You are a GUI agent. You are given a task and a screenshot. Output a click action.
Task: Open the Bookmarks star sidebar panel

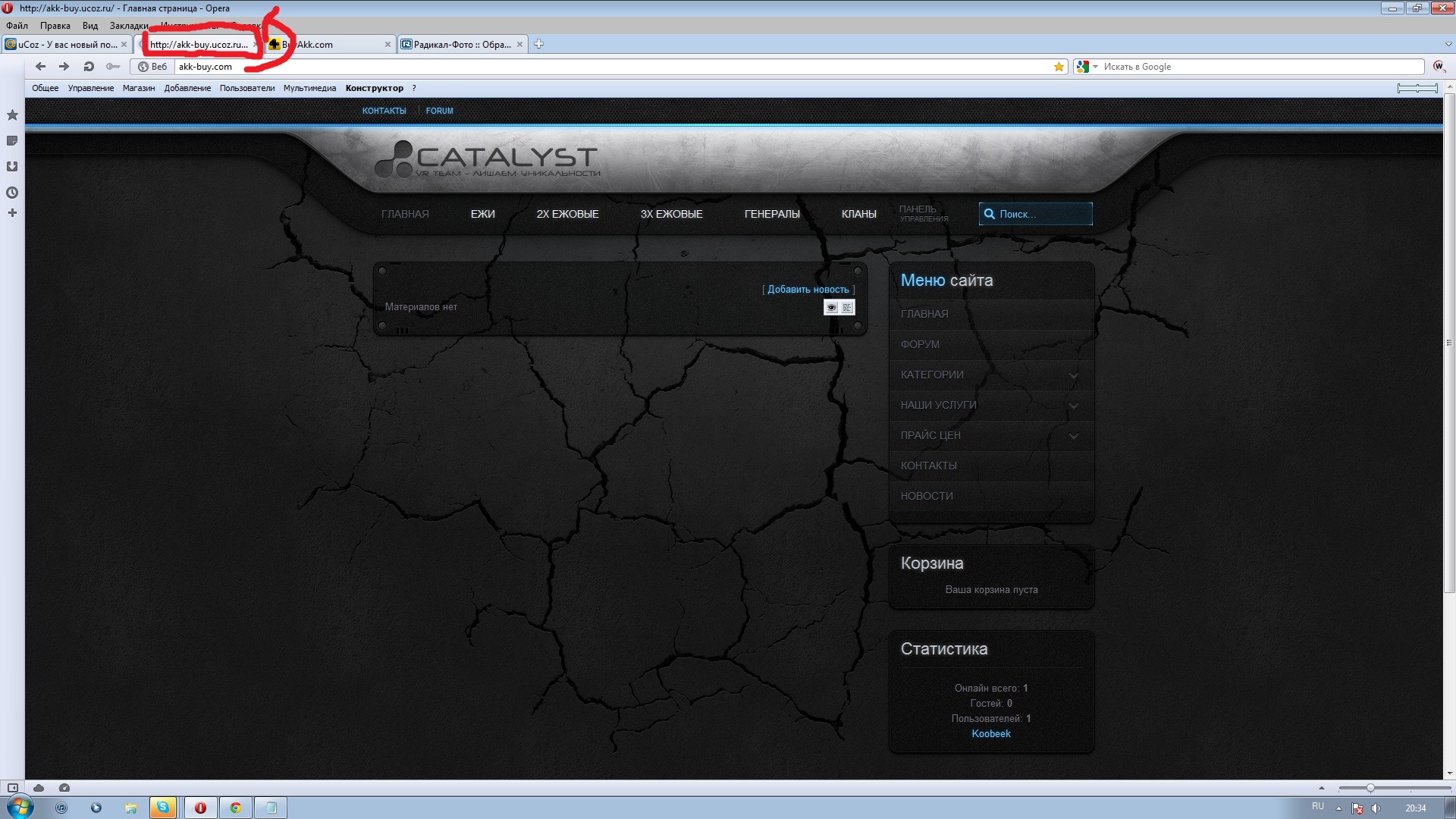click(x=12, y=115)
